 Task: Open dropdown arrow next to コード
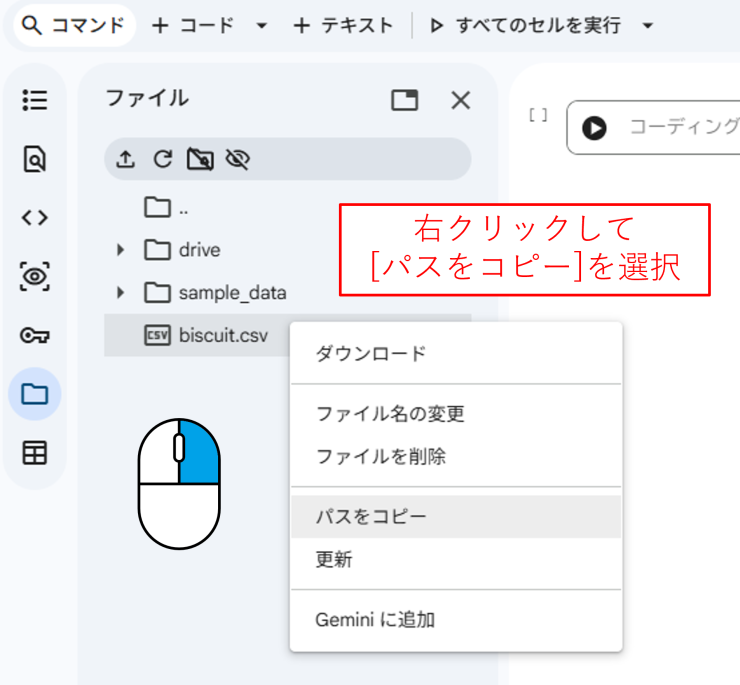262,26
